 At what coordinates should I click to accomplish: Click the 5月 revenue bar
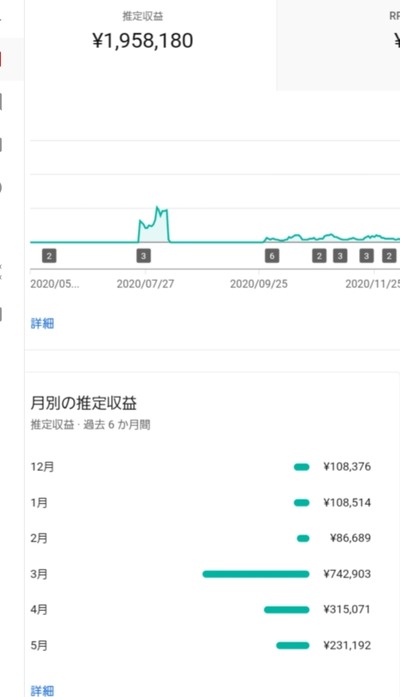[292, 645]
